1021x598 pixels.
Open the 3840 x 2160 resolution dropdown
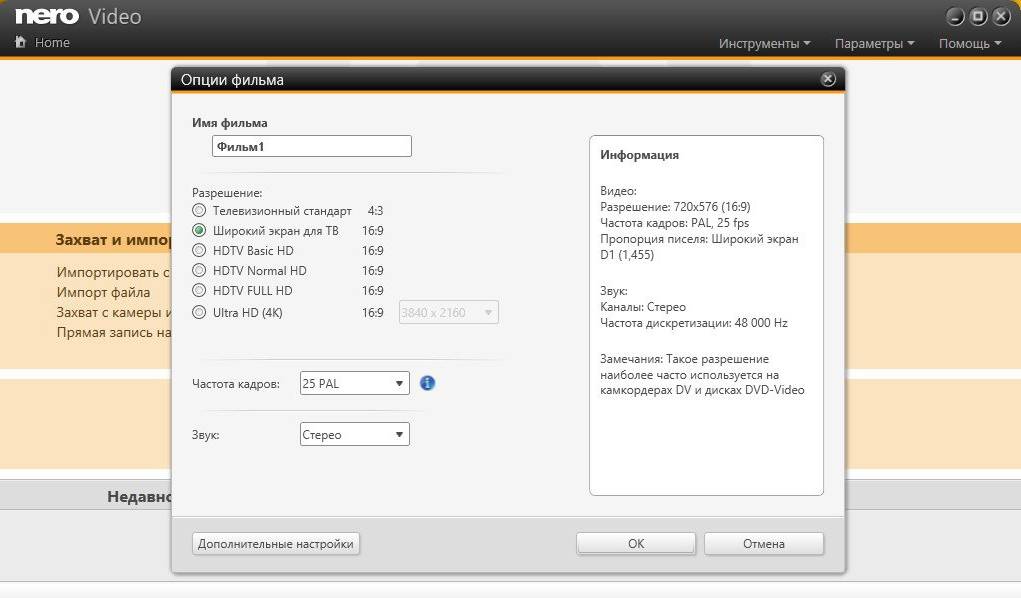[x=449, y=313]
